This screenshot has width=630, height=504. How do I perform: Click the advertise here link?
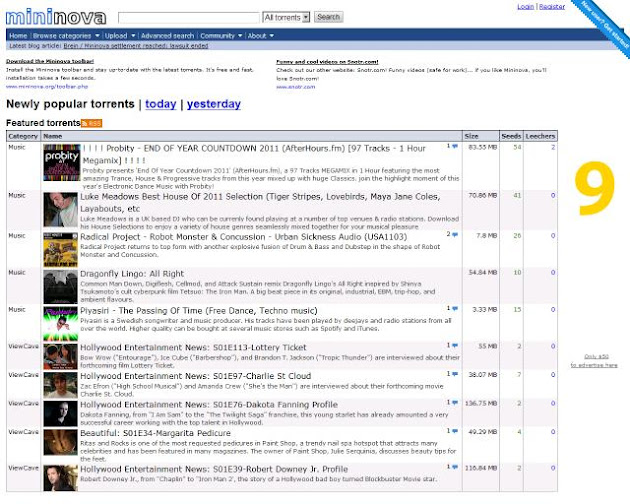click(x=594, y=361)
